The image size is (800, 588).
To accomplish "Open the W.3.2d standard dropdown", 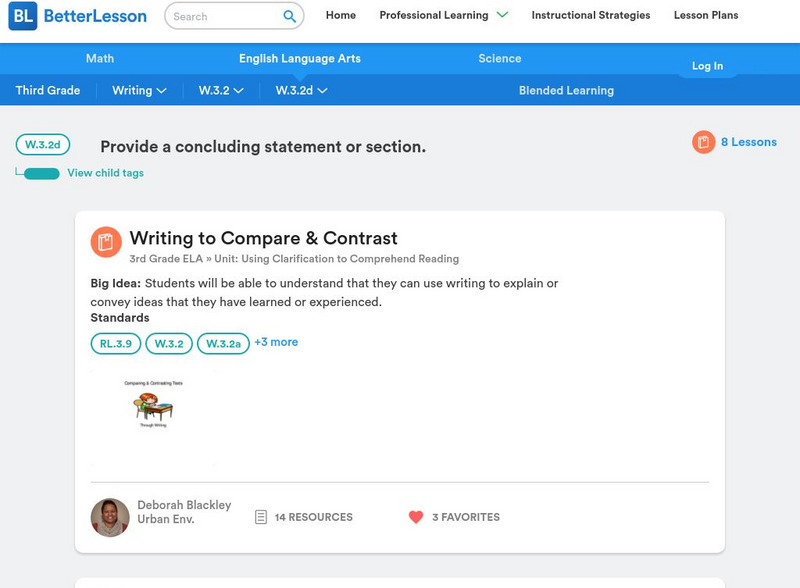I will [301, 90].
